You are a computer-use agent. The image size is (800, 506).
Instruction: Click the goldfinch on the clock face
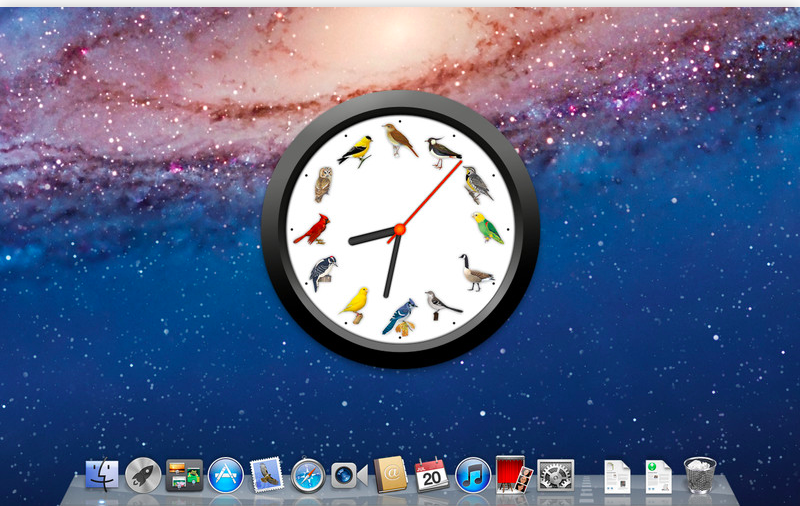tap(356, 151)
